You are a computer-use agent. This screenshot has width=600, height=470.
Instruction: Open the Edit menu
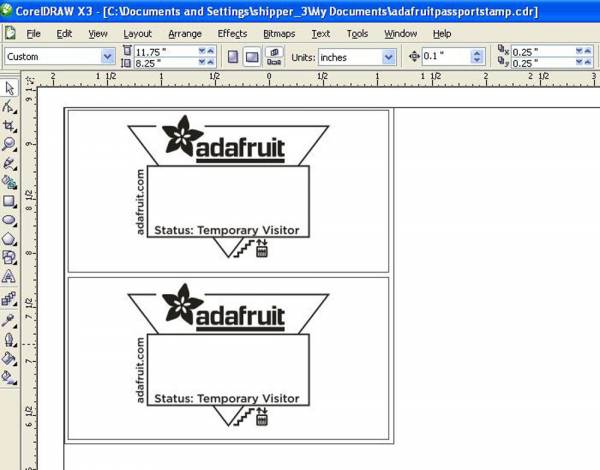pyautogui.click(x=64, y=34)
